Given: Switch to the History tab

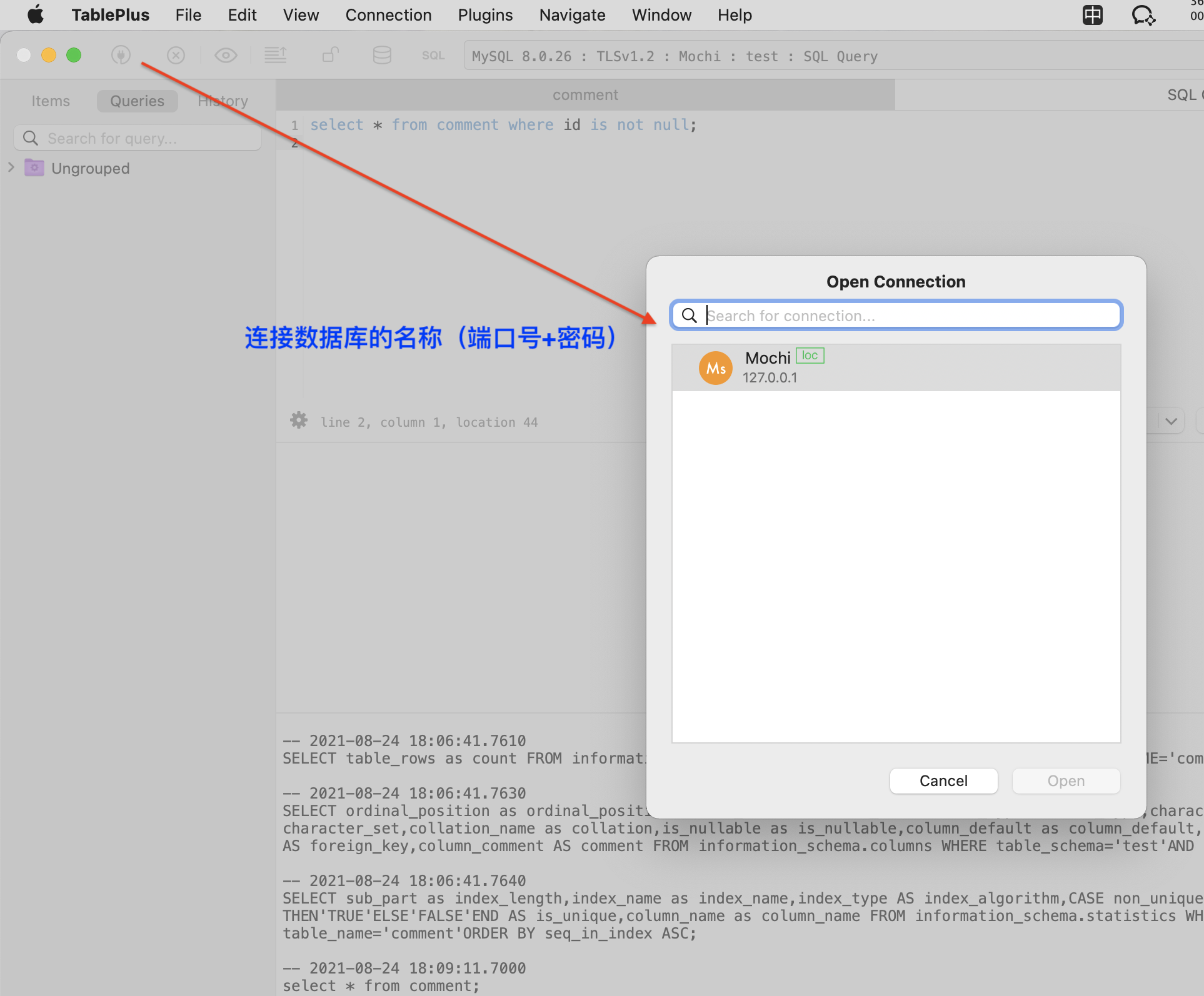Looking at the screenshot, I should 222,101.
